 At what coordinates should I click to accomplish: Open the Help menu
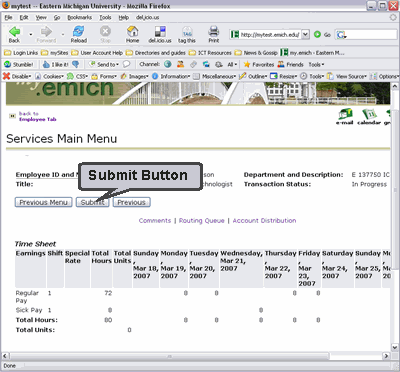(x=124, y=17)
